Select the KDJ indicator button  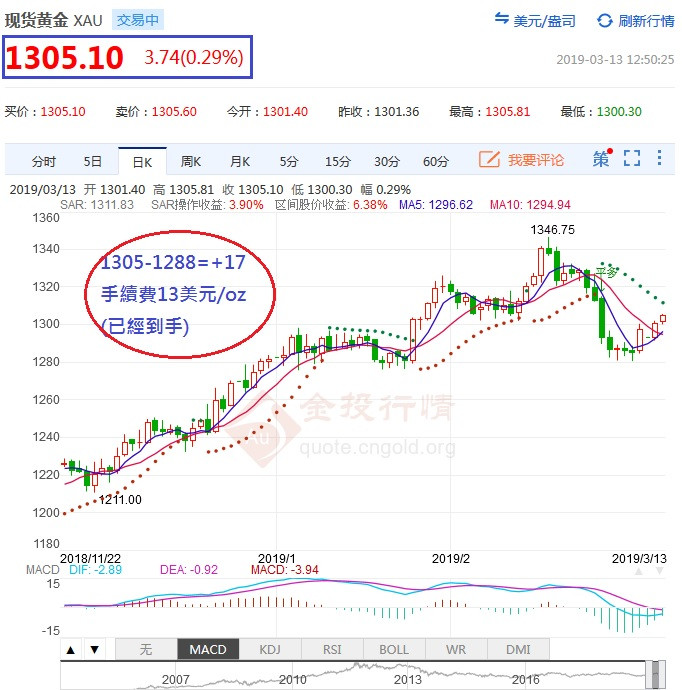coord(270,650)
